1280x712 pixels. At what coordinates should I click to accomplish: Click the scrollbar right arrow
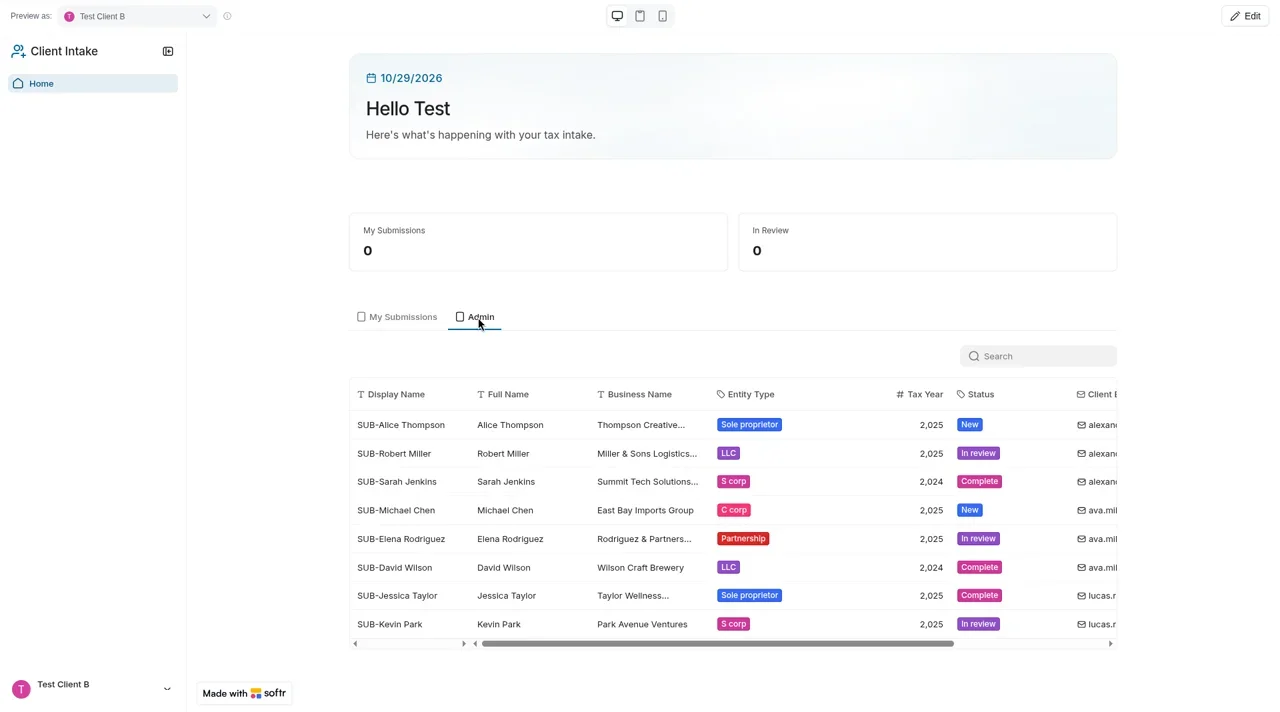coord(1110,644)
